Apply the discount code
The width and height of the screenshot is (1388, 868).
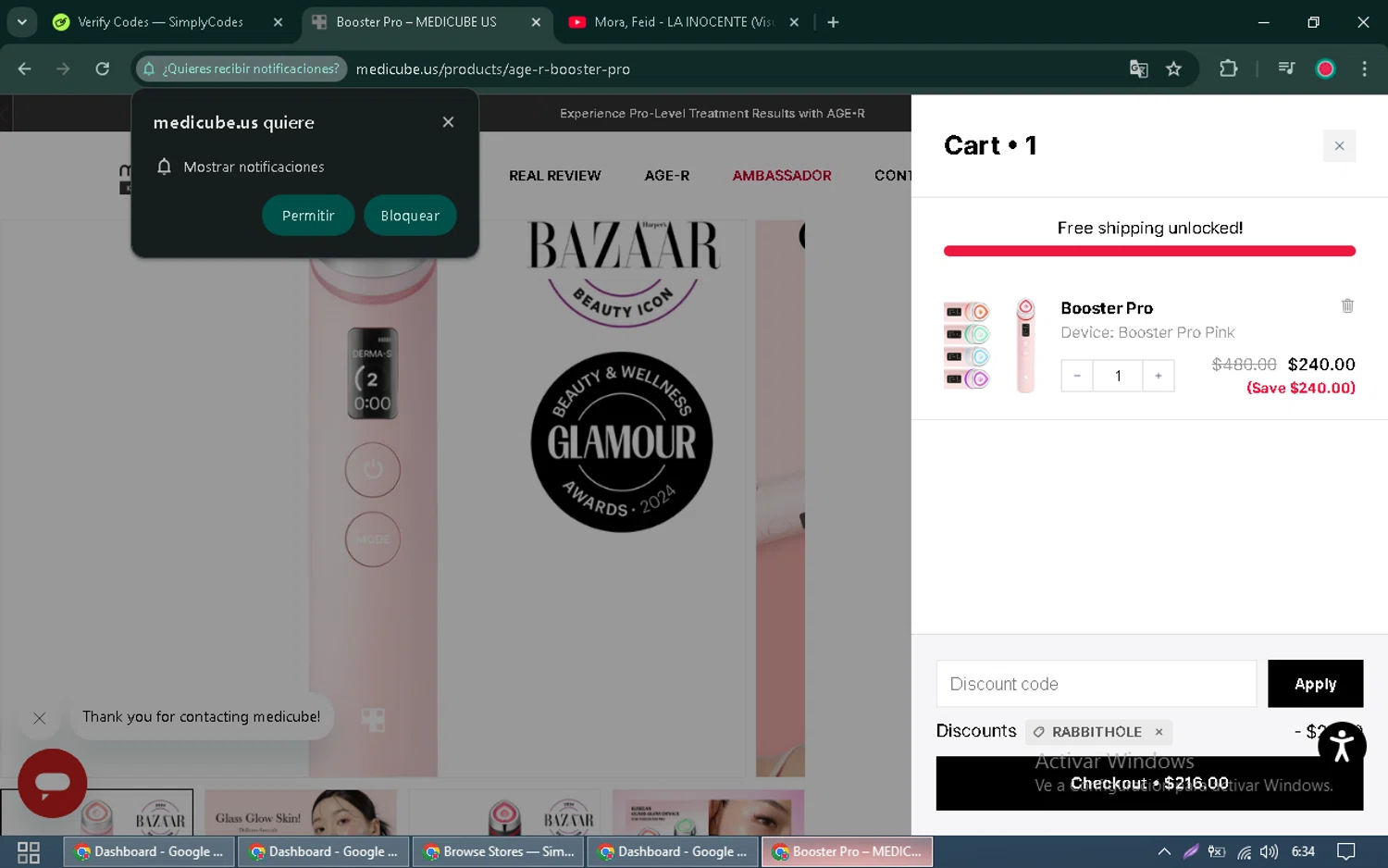1315,684
